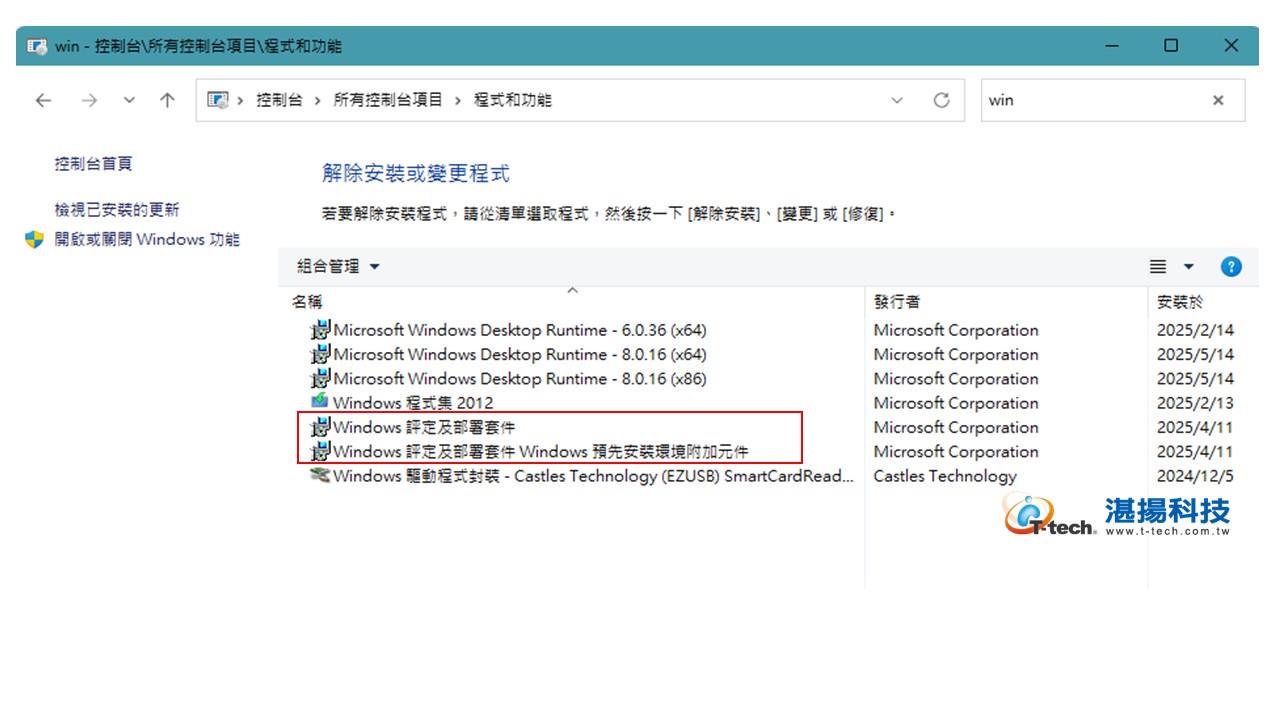Click the Back navigation arrow
This screenshot has width=1280, height=720.
pyautogui.click(x=42, y=100)
